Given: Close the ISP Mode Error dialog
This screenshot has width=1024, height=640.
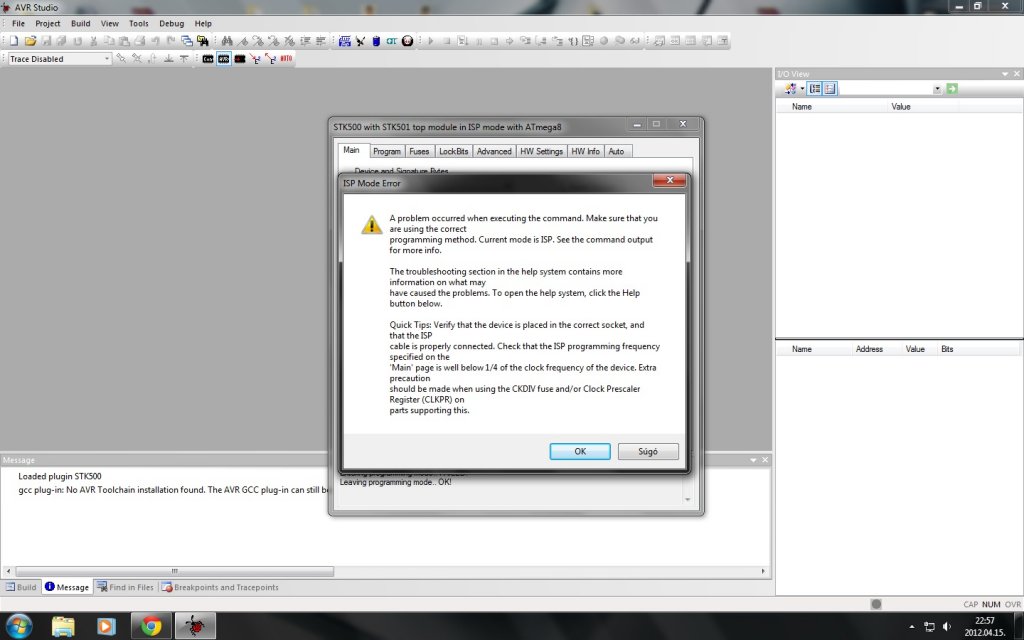Looking at the screenshot, I should (x=669, y=180).
